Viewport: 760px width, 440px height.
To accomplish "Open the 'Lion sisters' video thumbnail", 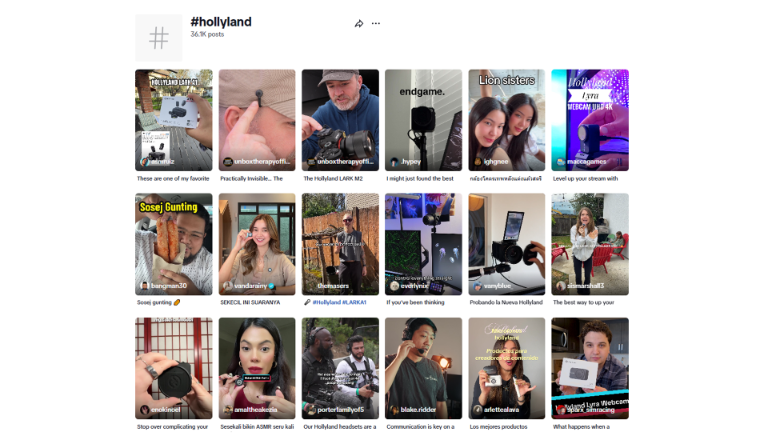I will [x=507, y=120].
